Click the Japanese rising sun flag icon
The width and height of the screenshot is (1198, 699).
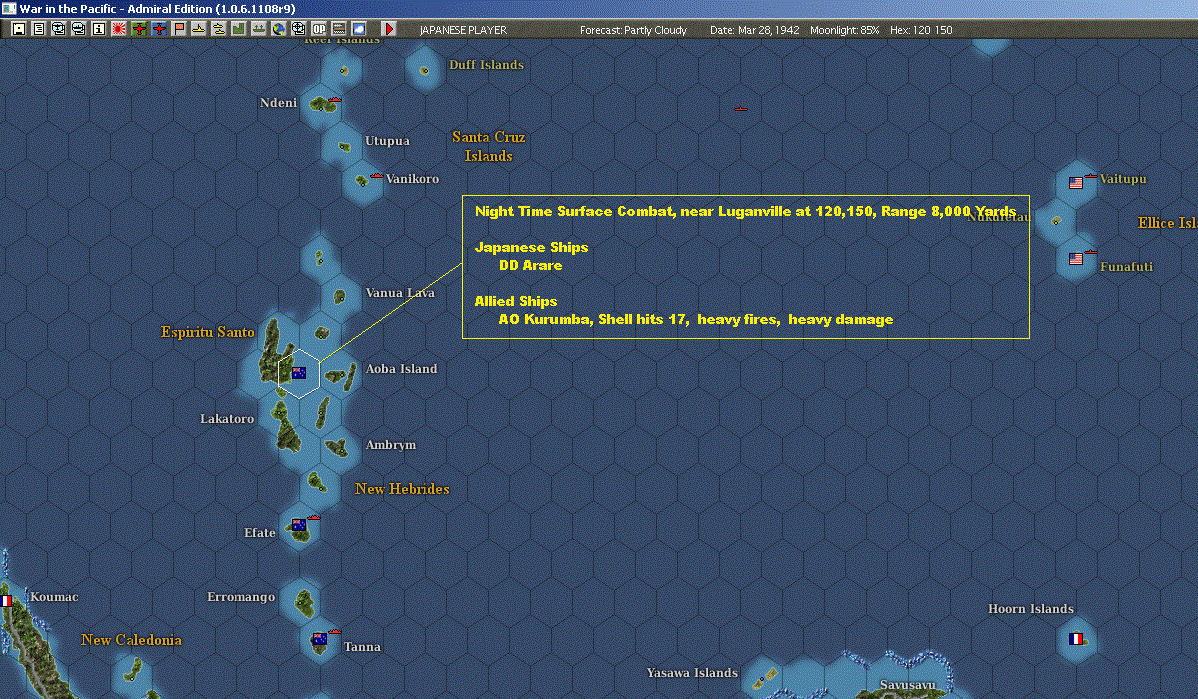(x=118, y=29)
